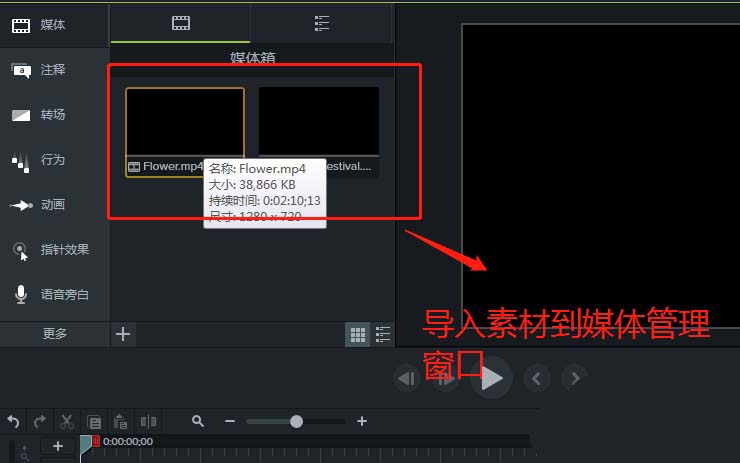Image resolution: width=740 pixels, height=463 pixels.
Task: Open the 媒体 (Media) sidebar tab
Action: 54,25
